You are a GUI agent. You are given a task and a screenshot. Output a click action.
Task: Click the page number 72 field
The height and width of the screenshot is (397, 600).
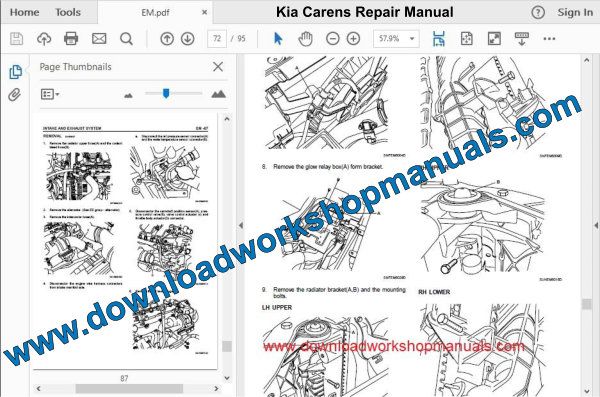pos(217,39)
